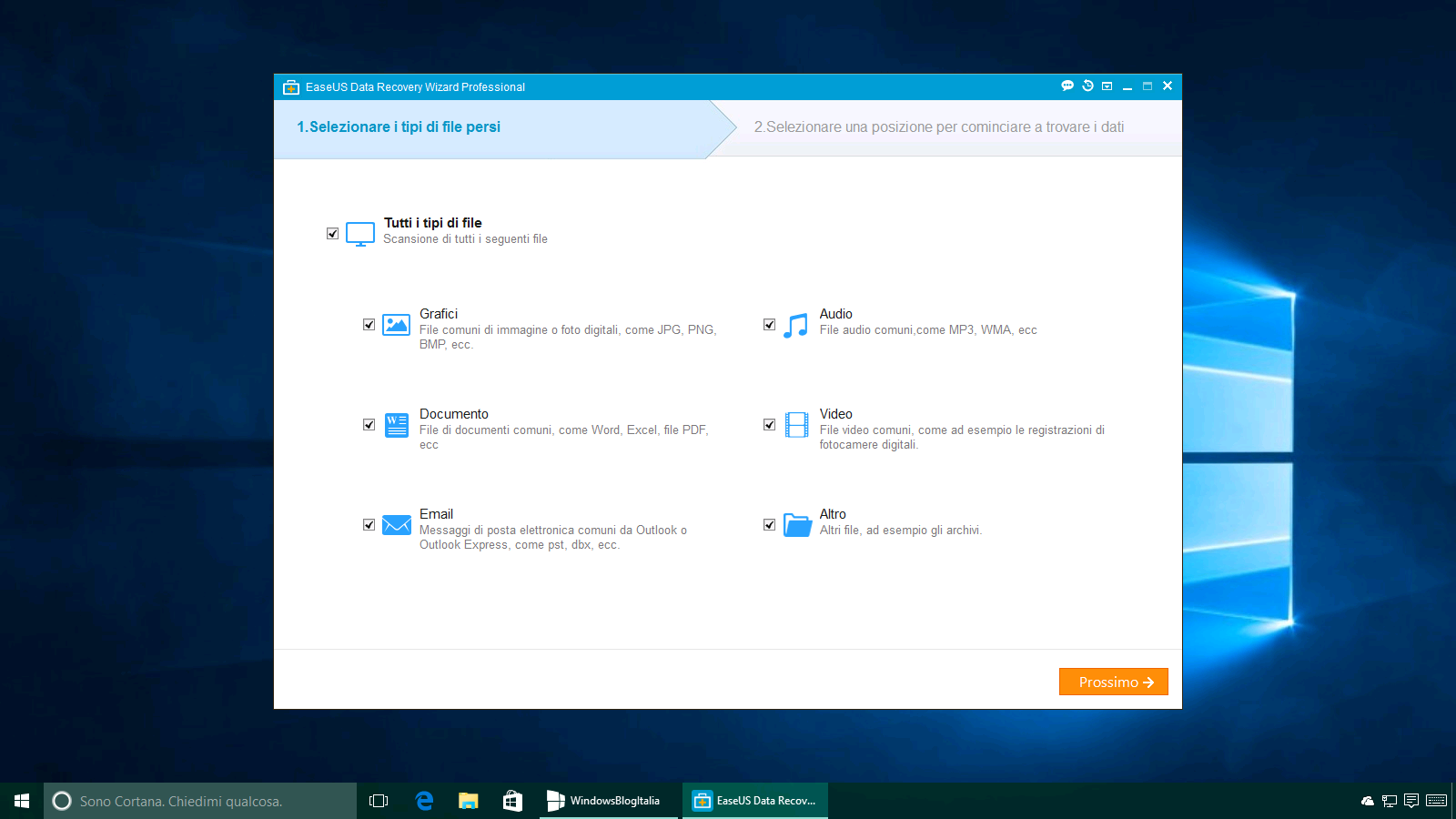The width and height of the screenshot is (1456, 819).
Task: Click the Video description about fotocamere digitali
Action: coord(962,438)
